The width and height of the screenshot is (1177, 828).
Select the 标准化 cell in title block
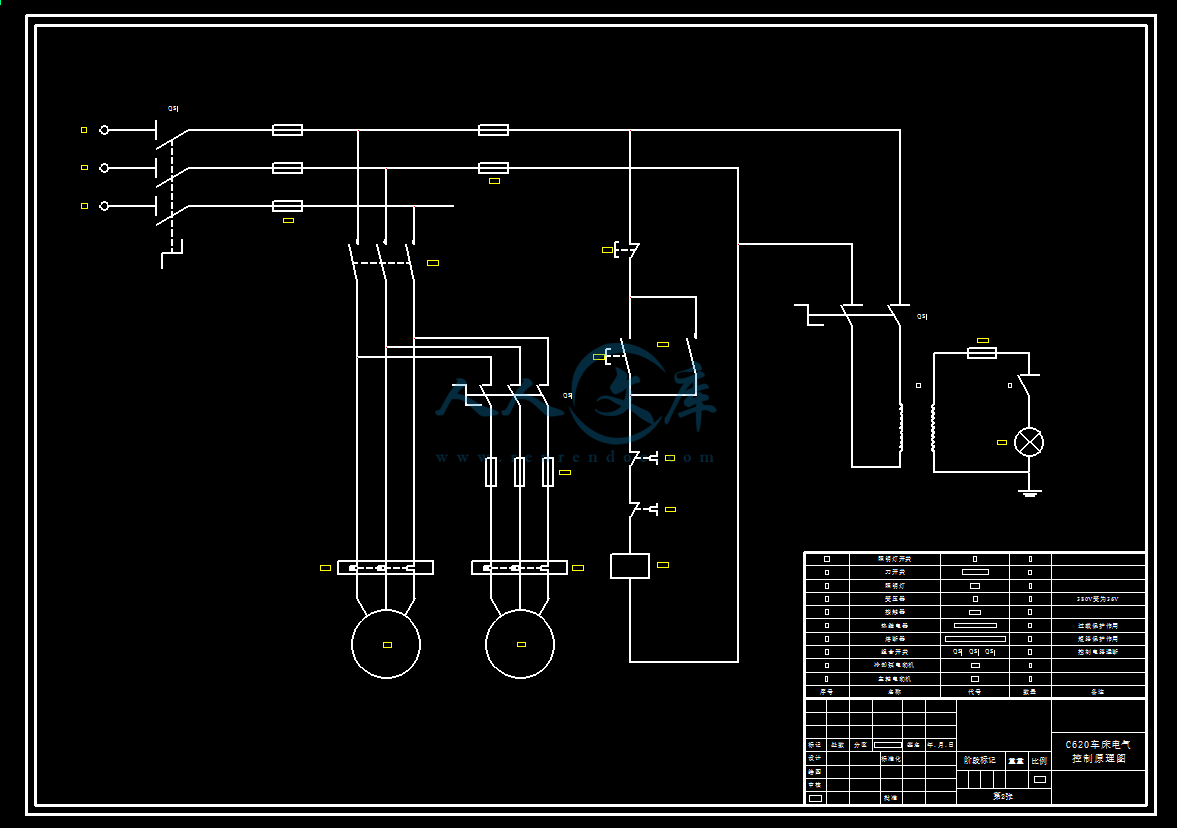pos(891,758)
